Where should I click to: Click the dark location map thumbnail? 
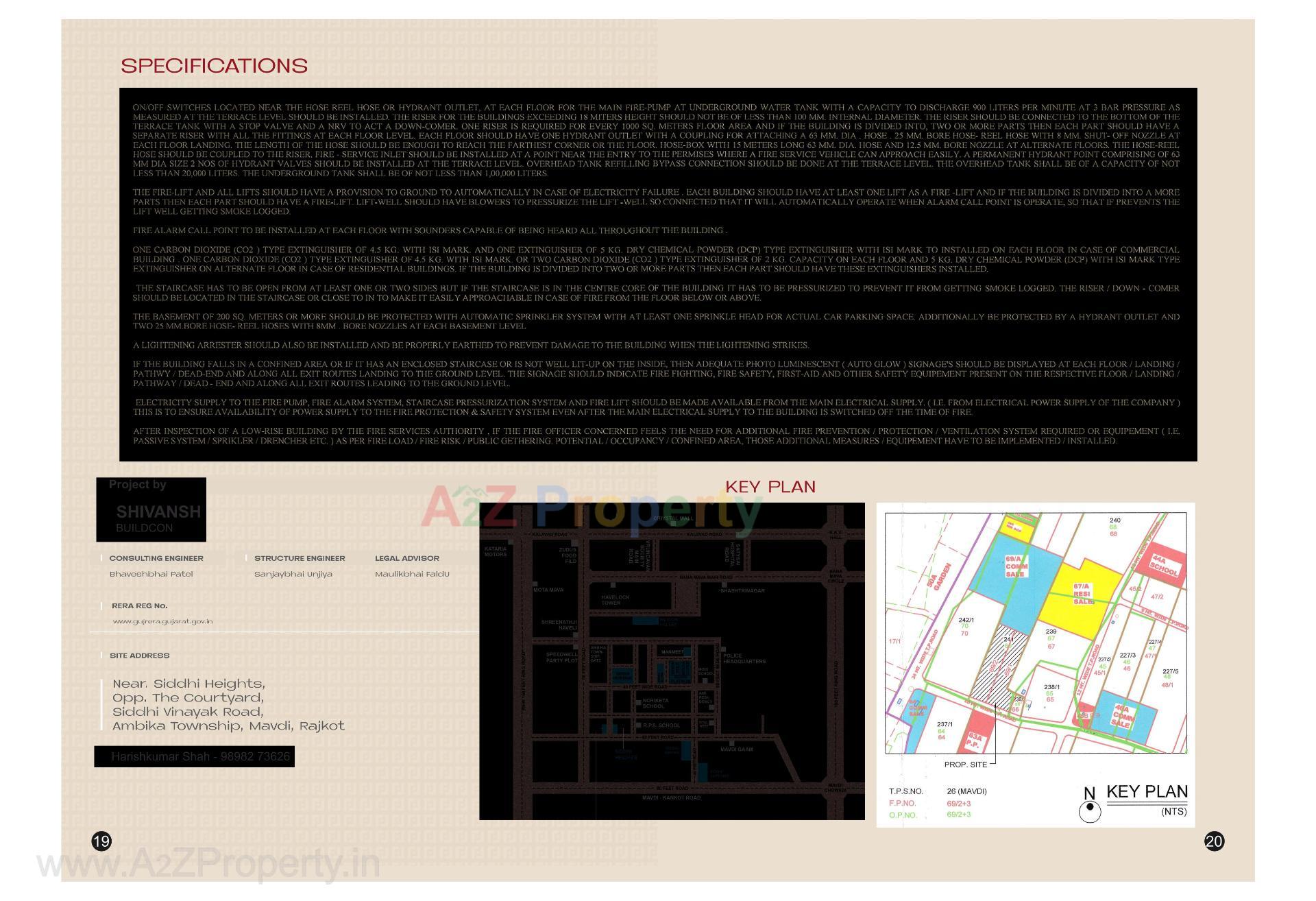click(672, 661)
